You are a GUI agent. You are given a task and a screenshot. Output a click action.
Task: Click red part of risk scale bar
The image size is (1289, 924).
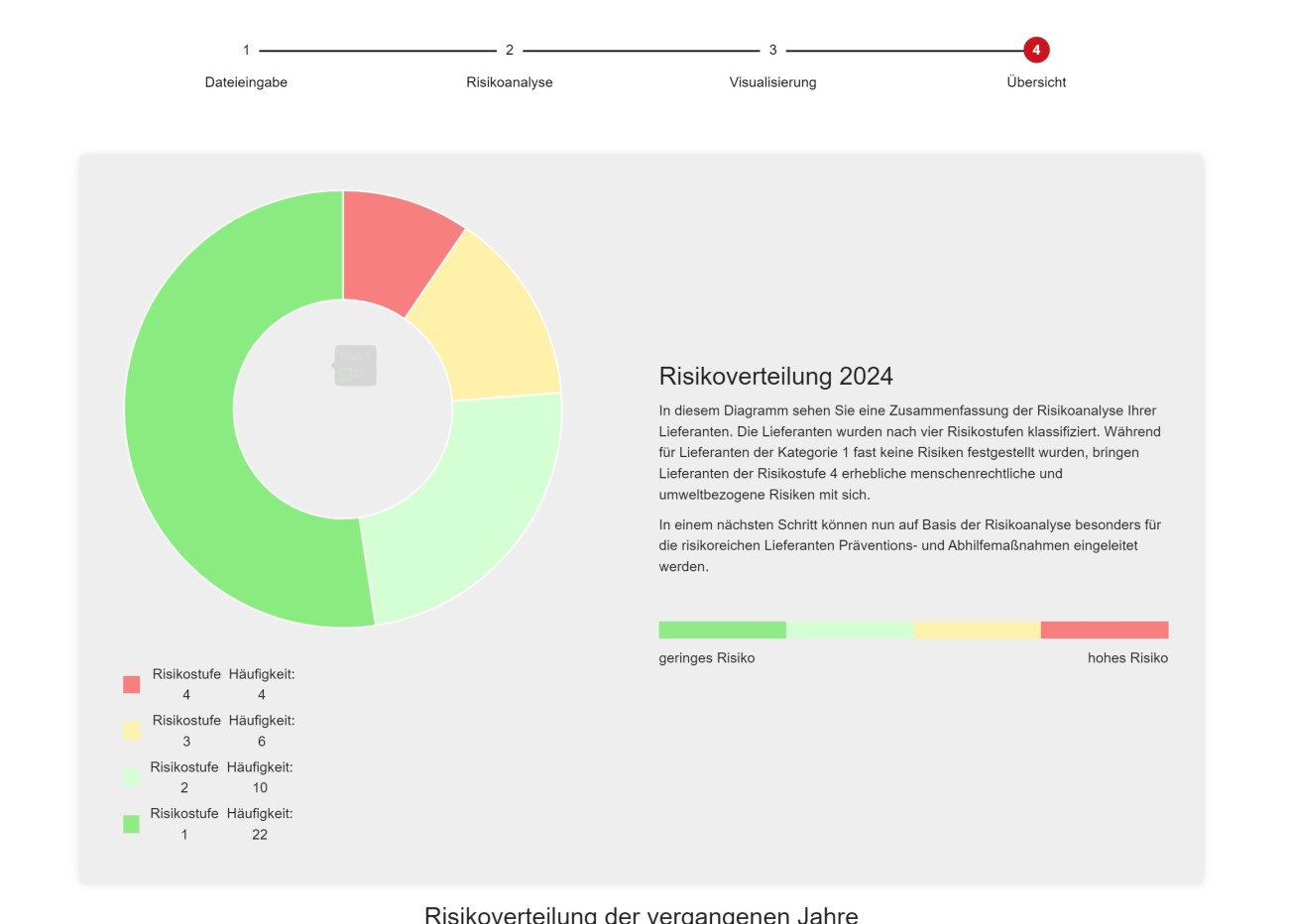pos(1105,630)
